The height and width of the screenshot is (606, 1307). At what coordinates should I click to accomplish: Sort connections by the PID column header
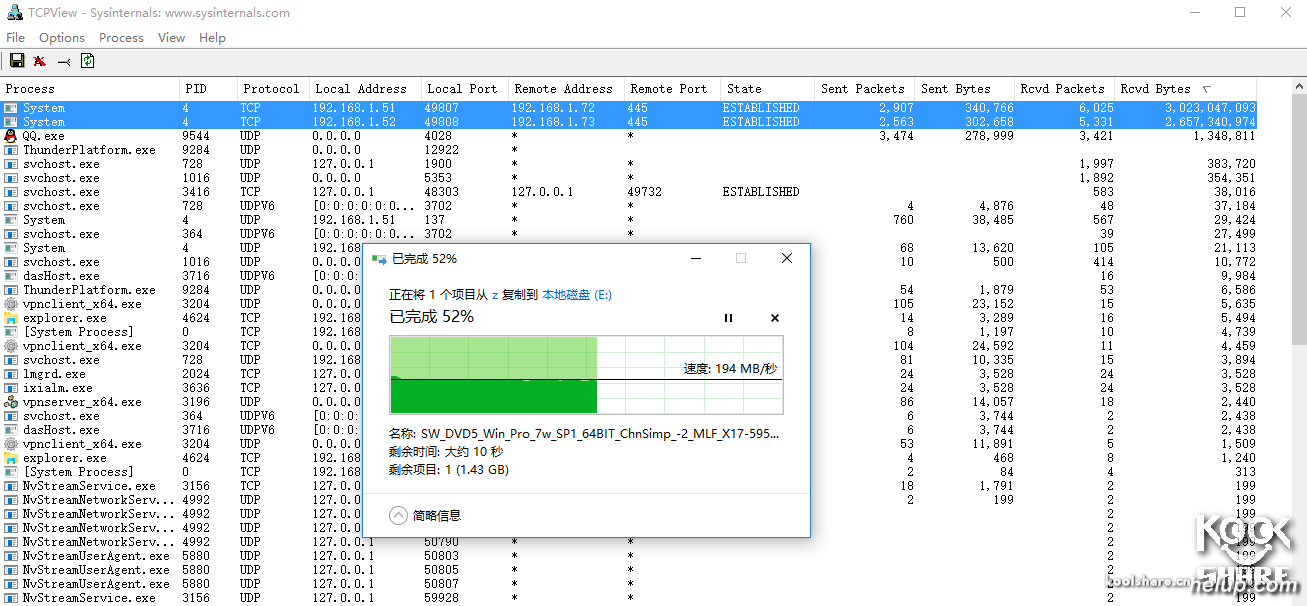[196, 89]
